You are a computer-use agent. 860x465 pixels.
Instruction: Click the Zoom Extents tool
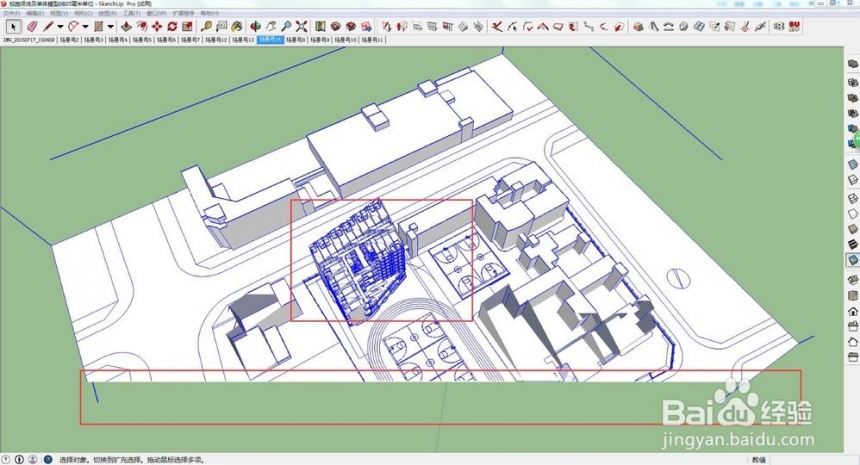tap(301, 26)
